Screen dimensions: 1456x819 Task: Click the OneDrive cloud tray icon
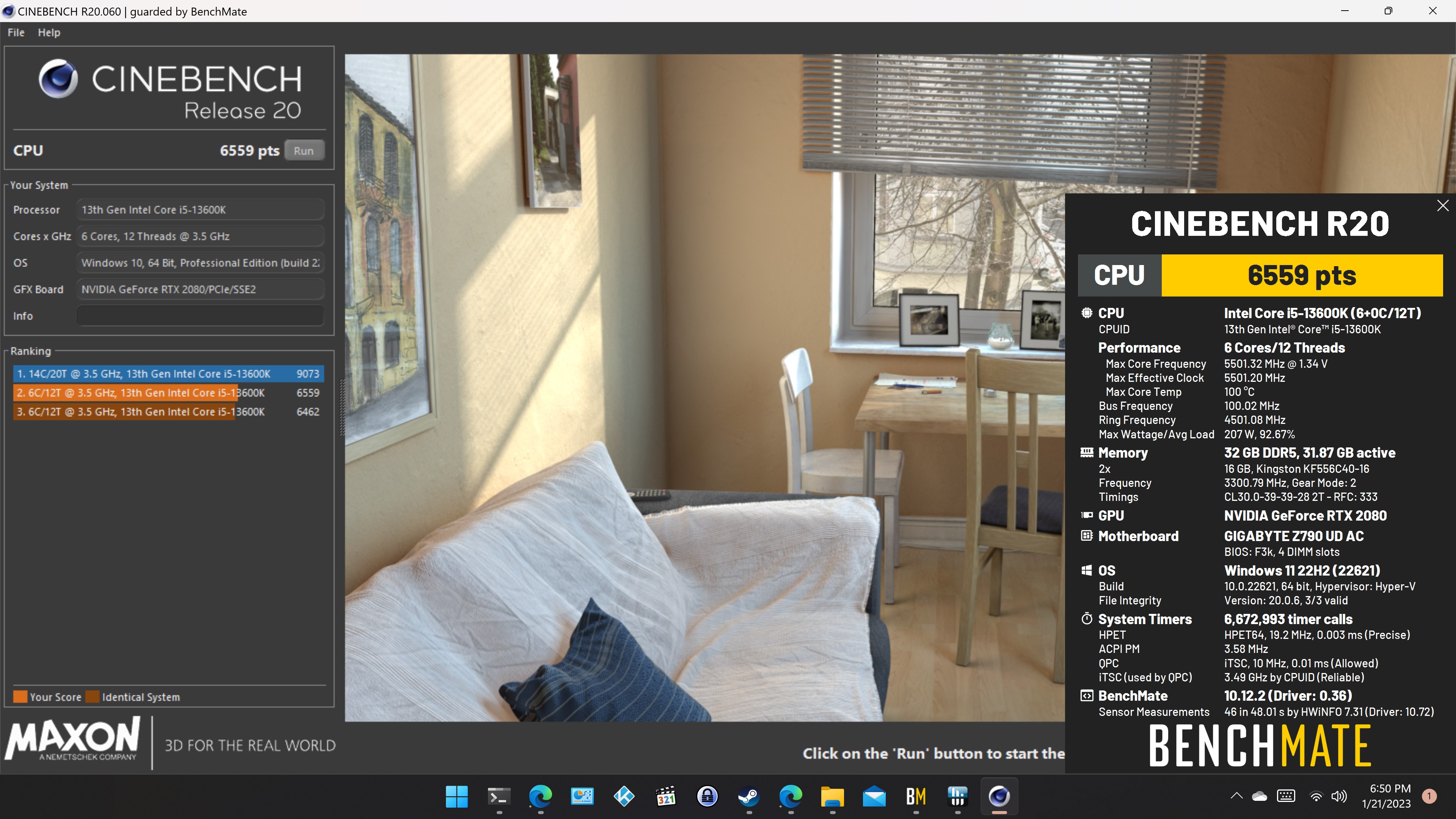coord(1259,796)
